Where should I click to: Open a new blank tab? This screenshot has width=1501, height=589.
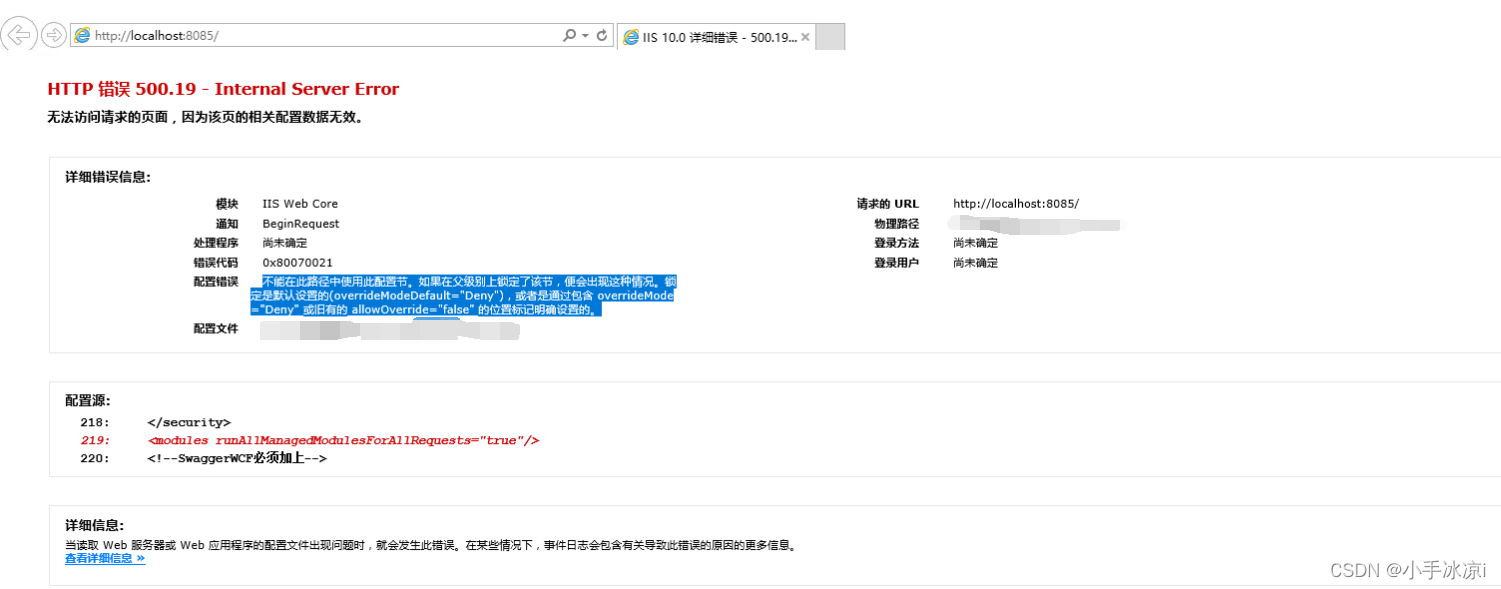coord(831,37)
